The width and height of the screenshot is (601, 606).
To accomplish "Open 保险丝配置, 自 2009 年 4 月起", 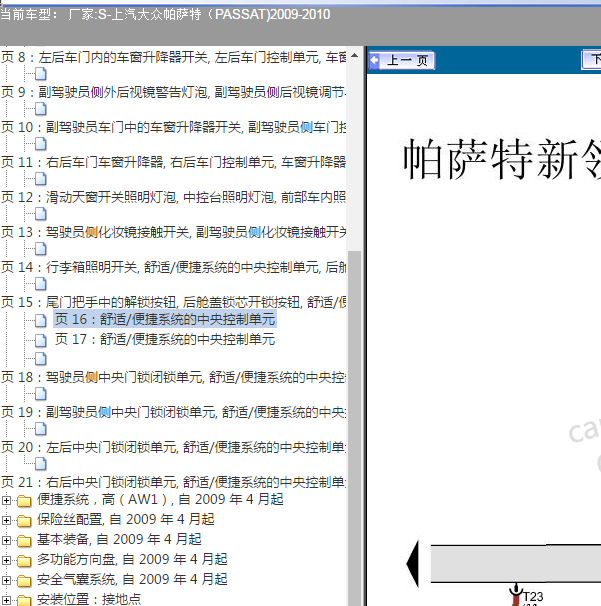I will 126,519.
